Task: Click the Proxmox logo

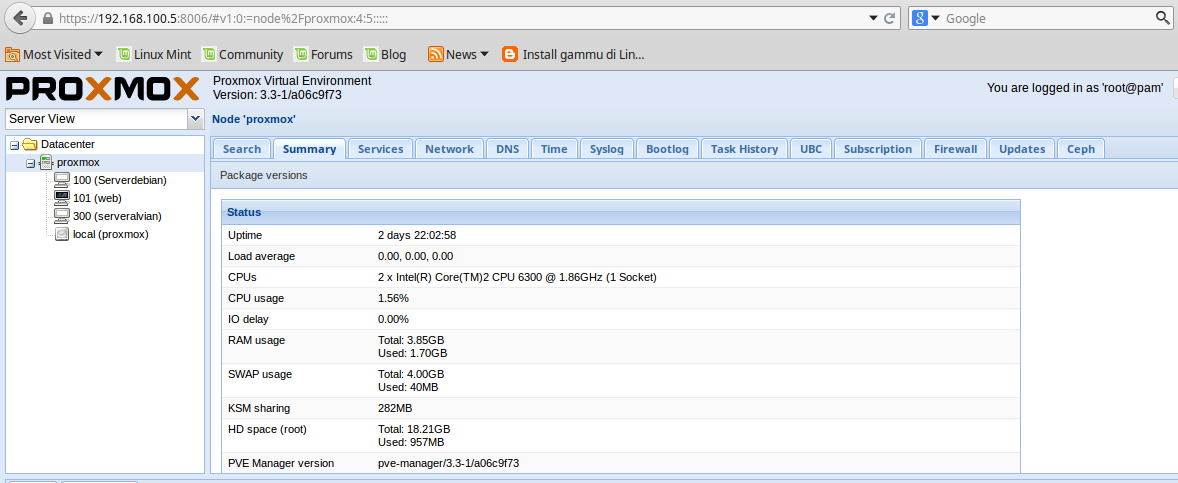Action: (x=102, y=89)
